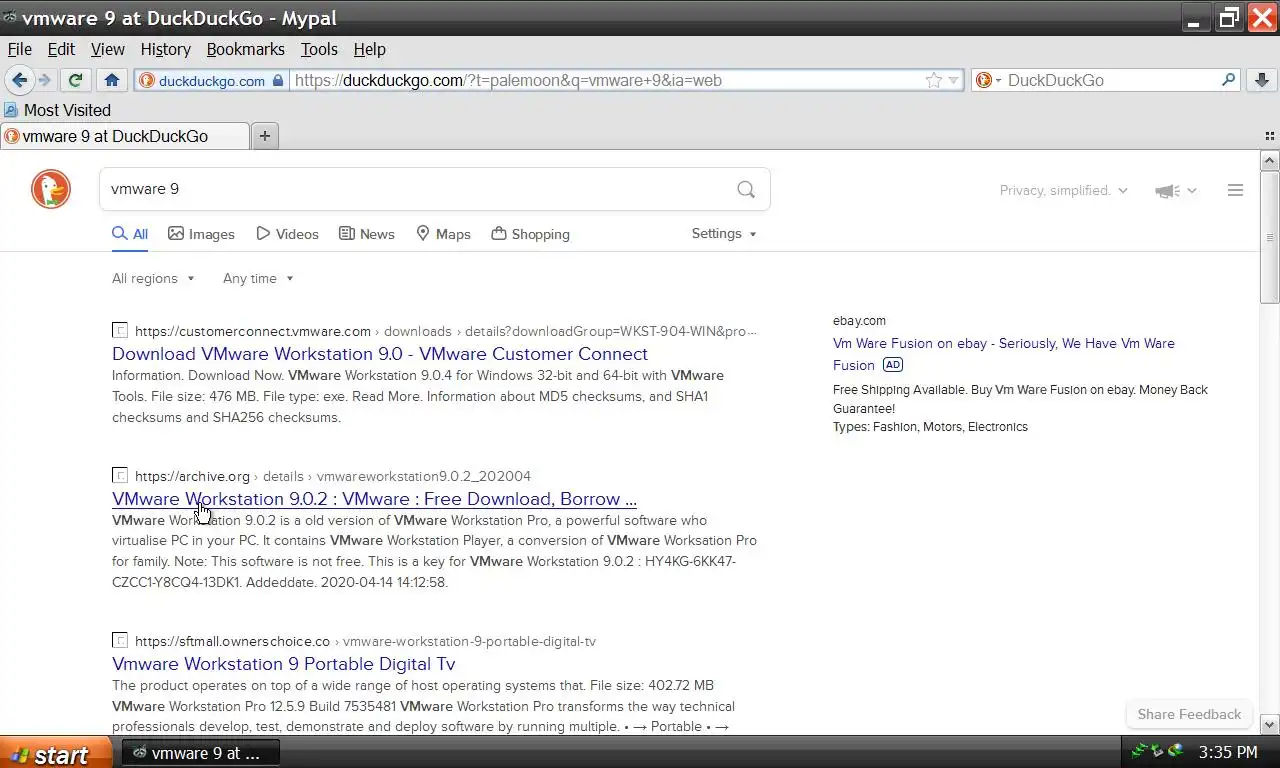Viewport: 1280px width, 768px height.
Task: Open VMware Workstation 9.0.2 archive.org result
Action: click(x=374, y=499)
